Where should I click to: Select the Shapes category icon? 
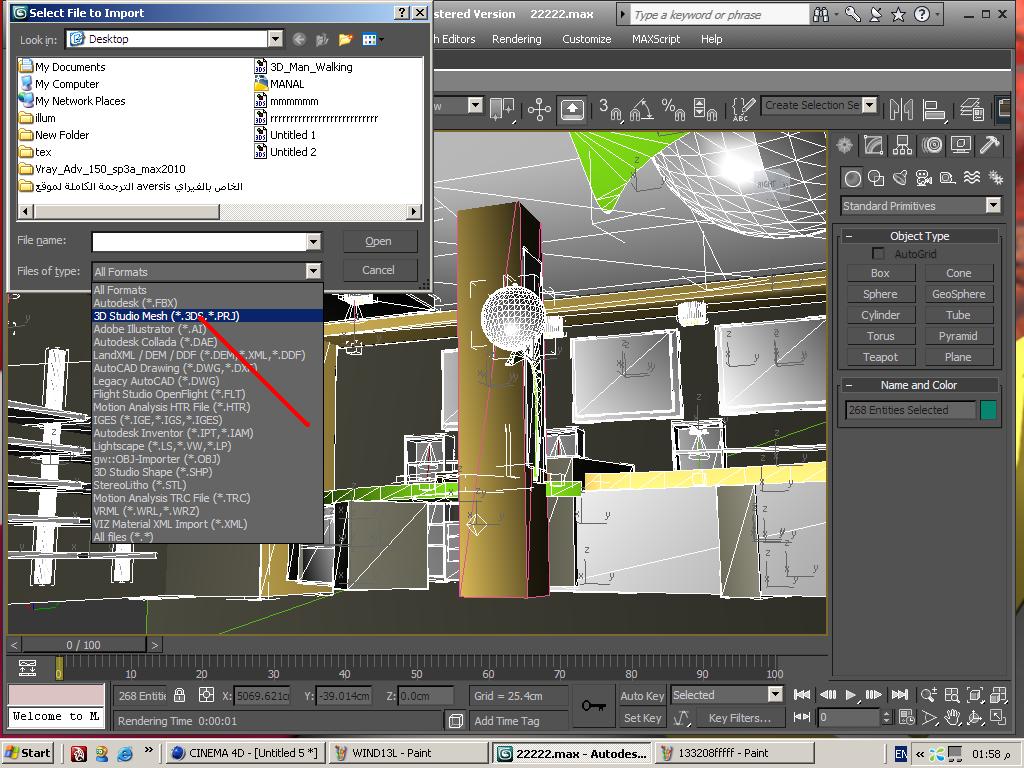876,178
